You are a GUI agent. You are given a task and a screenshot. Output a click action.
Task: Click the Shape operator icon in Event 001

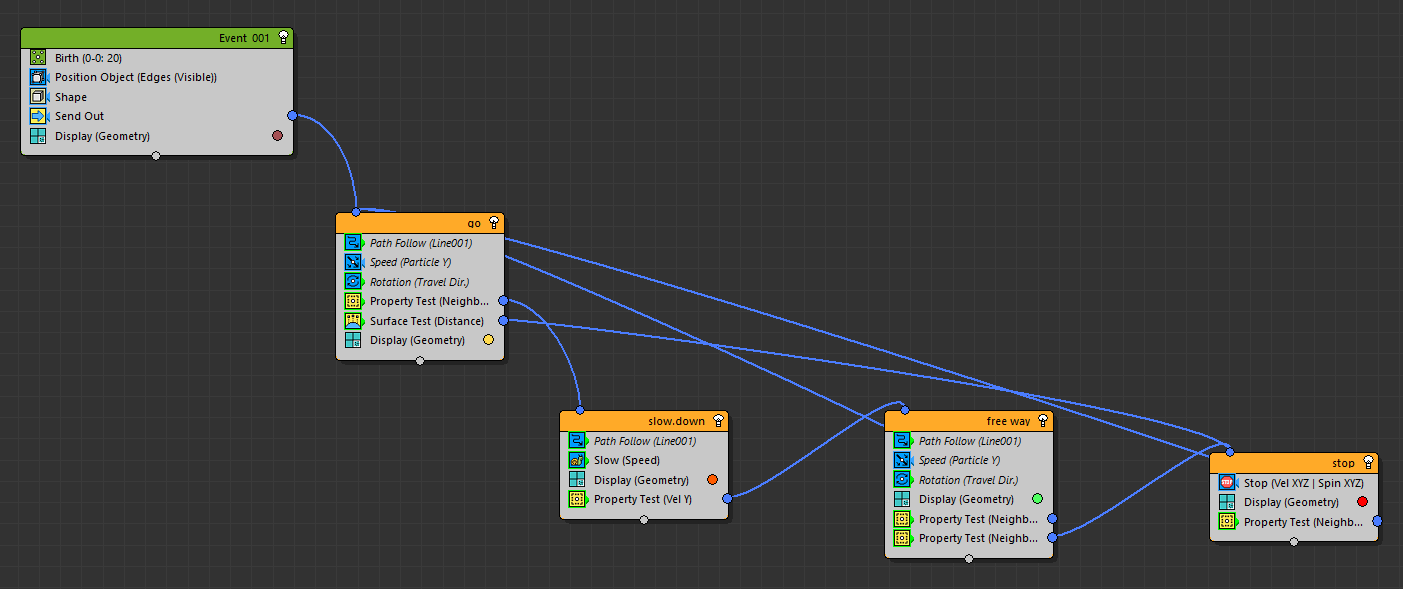(38, 97)
